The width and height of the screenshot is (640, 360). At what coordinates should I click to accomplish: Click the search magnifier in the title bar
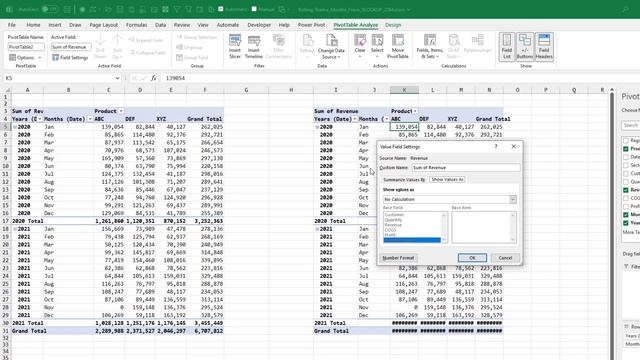625,9
